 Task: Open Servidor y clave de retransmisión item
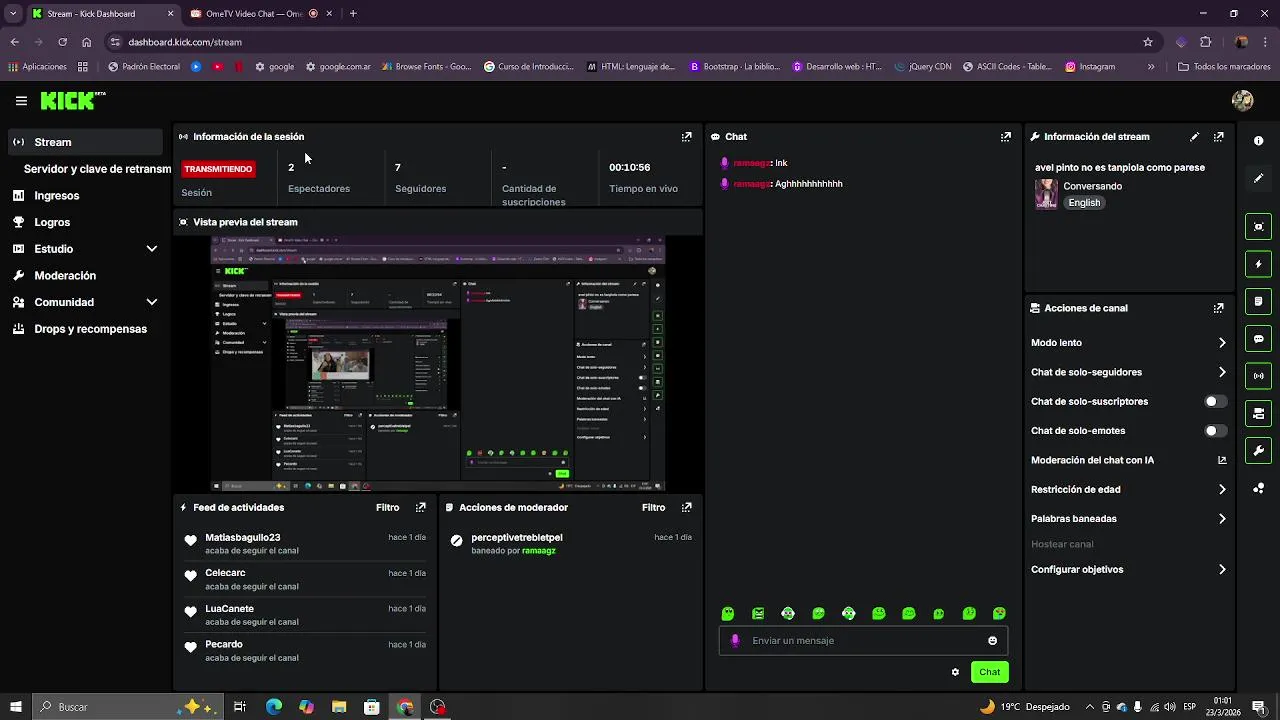[x=97, y=169]
